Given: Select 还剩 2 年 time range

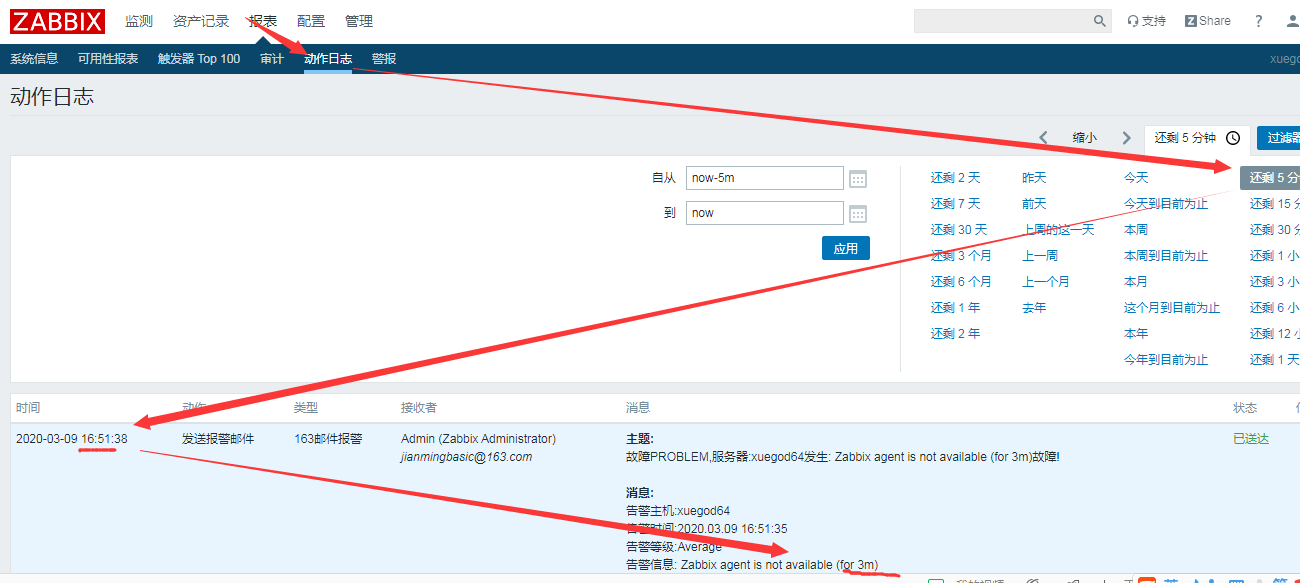Looking at the screenshot, I should coord(955,334).
